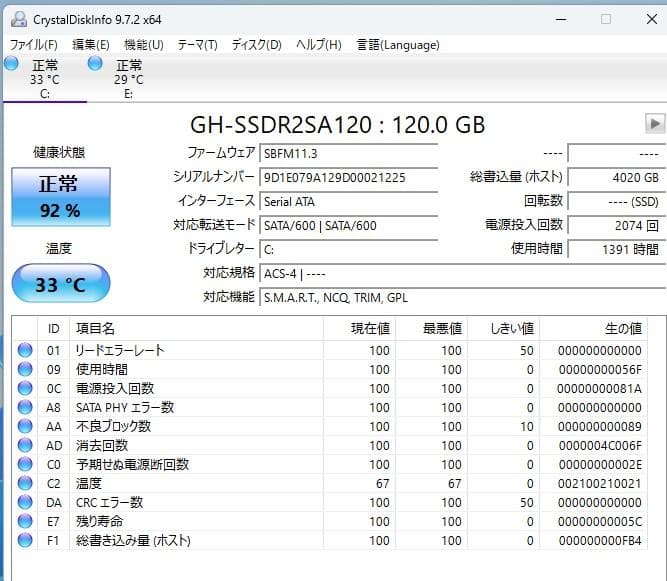Screen dimensions: 667x581
Task: Click status orb for C2 温度 row
Action: 25,483
